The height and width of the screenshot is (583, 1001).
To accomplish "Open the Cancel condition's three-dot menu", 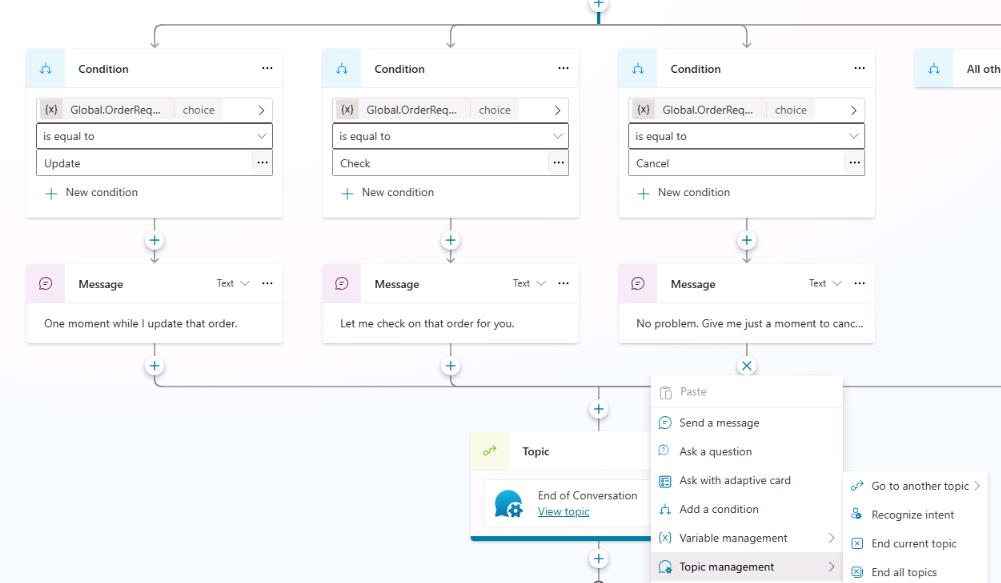I will pos(859,69).
